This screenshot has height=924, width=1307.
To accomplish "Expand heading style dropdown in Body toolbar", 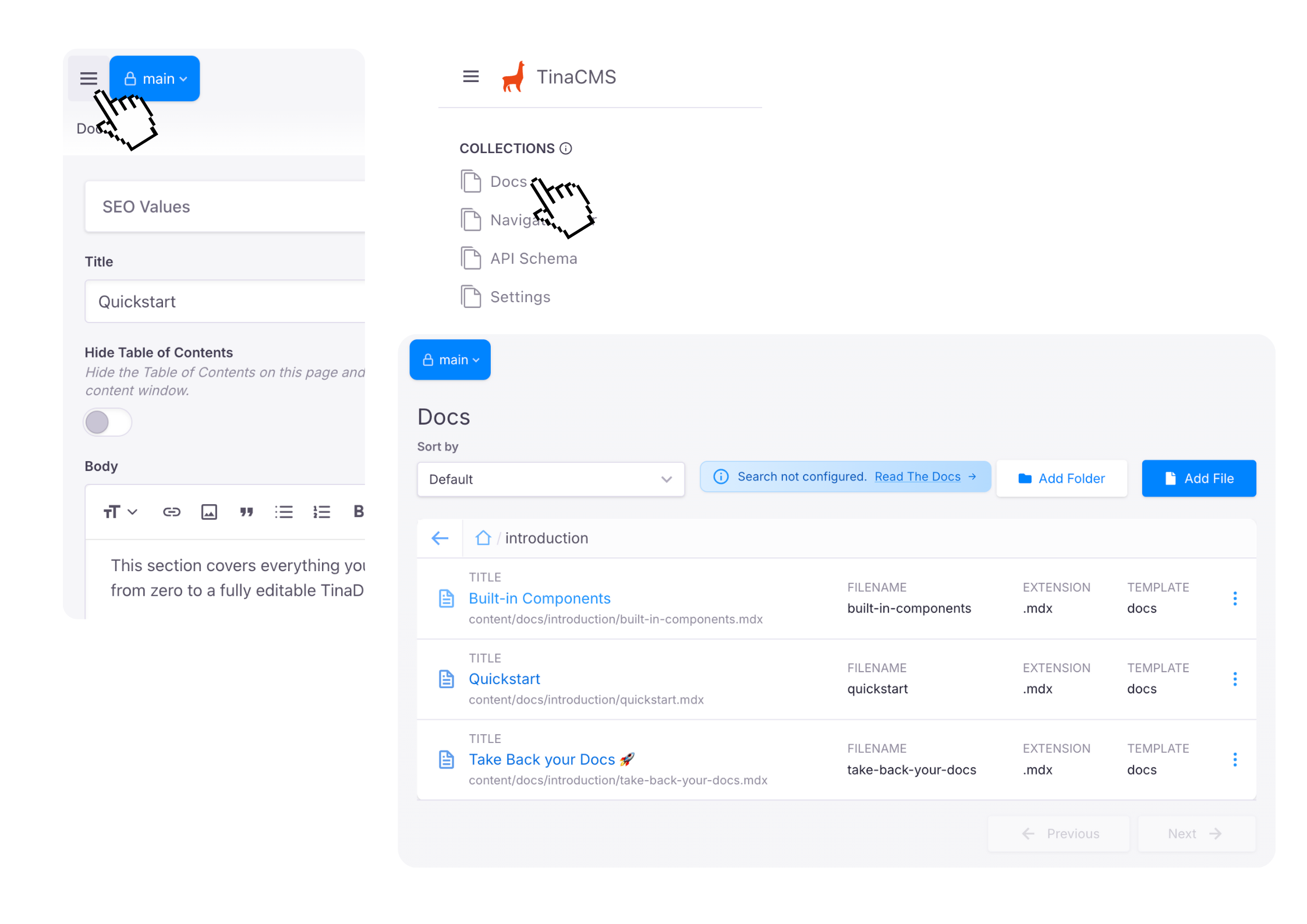I will [x=120, y=512].
